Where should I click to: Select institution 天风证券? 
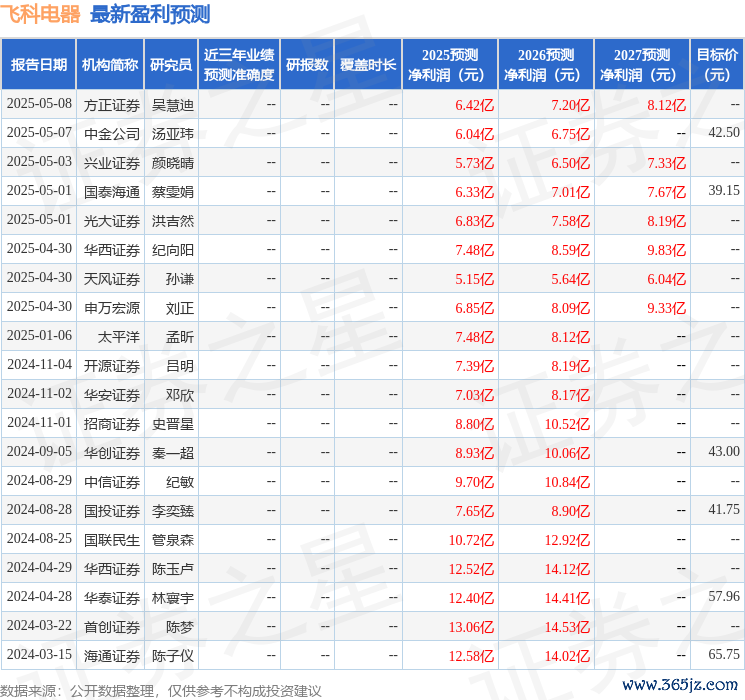pos(112,279)
